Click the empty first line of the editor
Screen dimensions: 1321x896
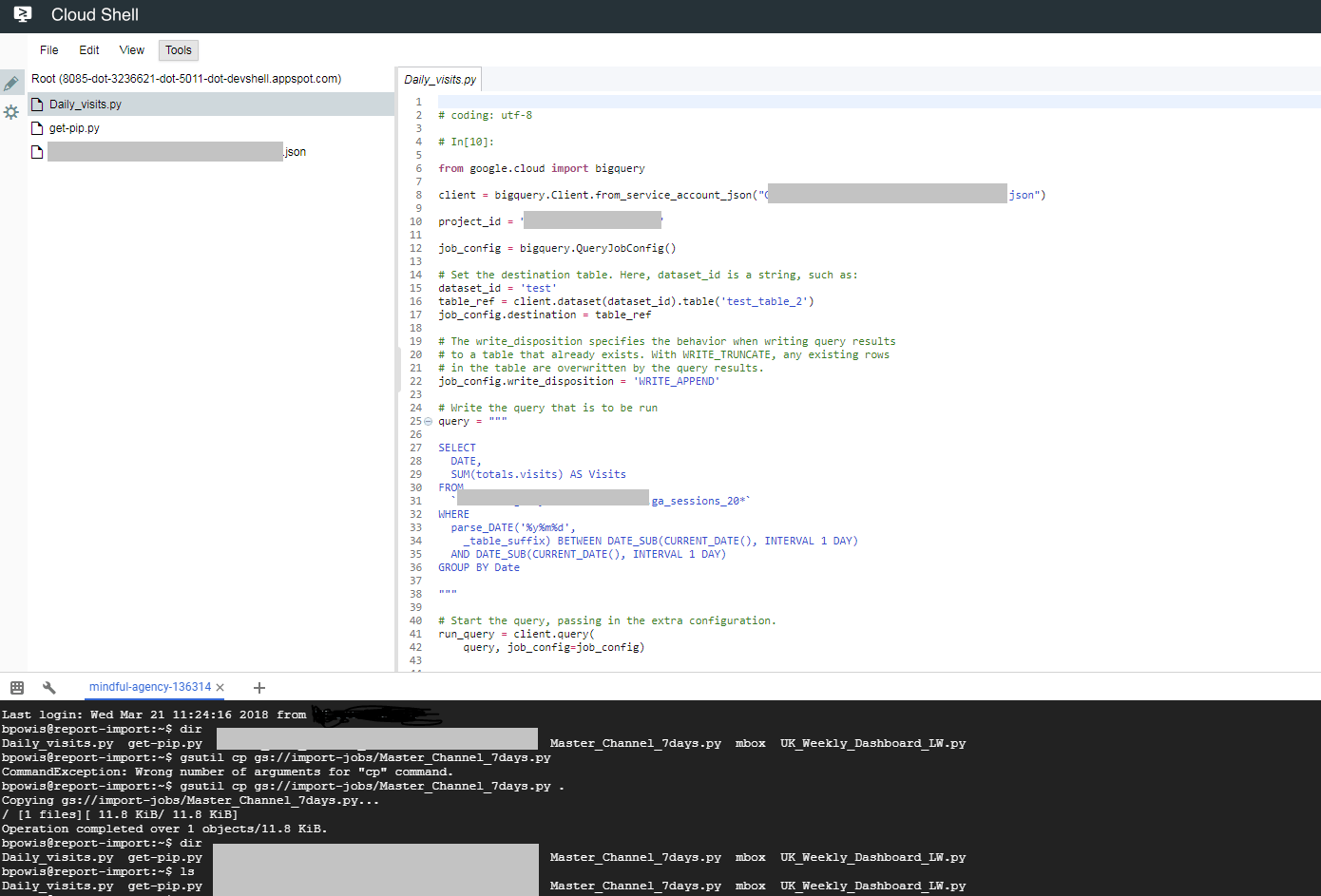tap(879, 102)
